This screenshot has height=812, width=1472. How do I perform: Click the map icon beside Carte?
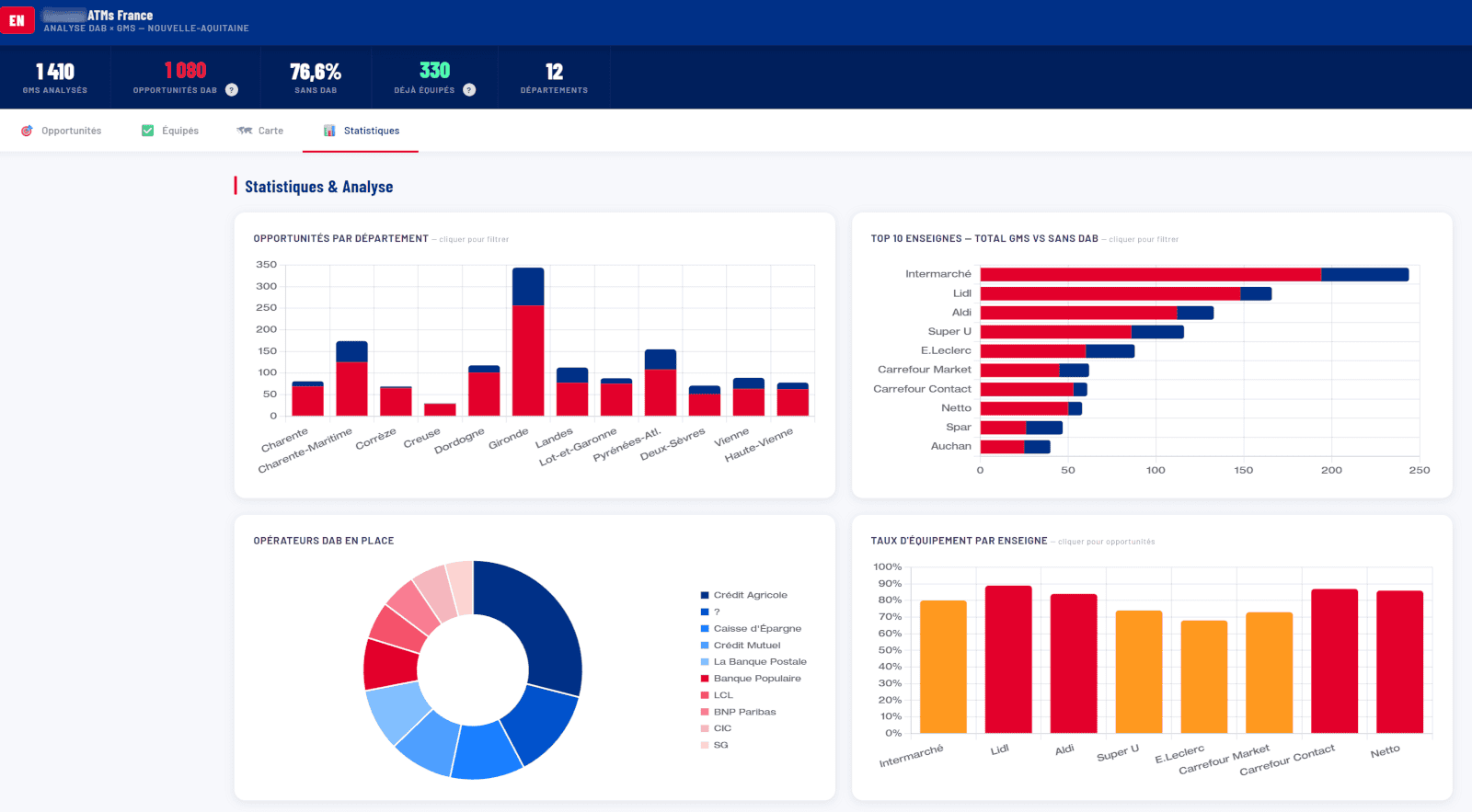tap(244, 131)
